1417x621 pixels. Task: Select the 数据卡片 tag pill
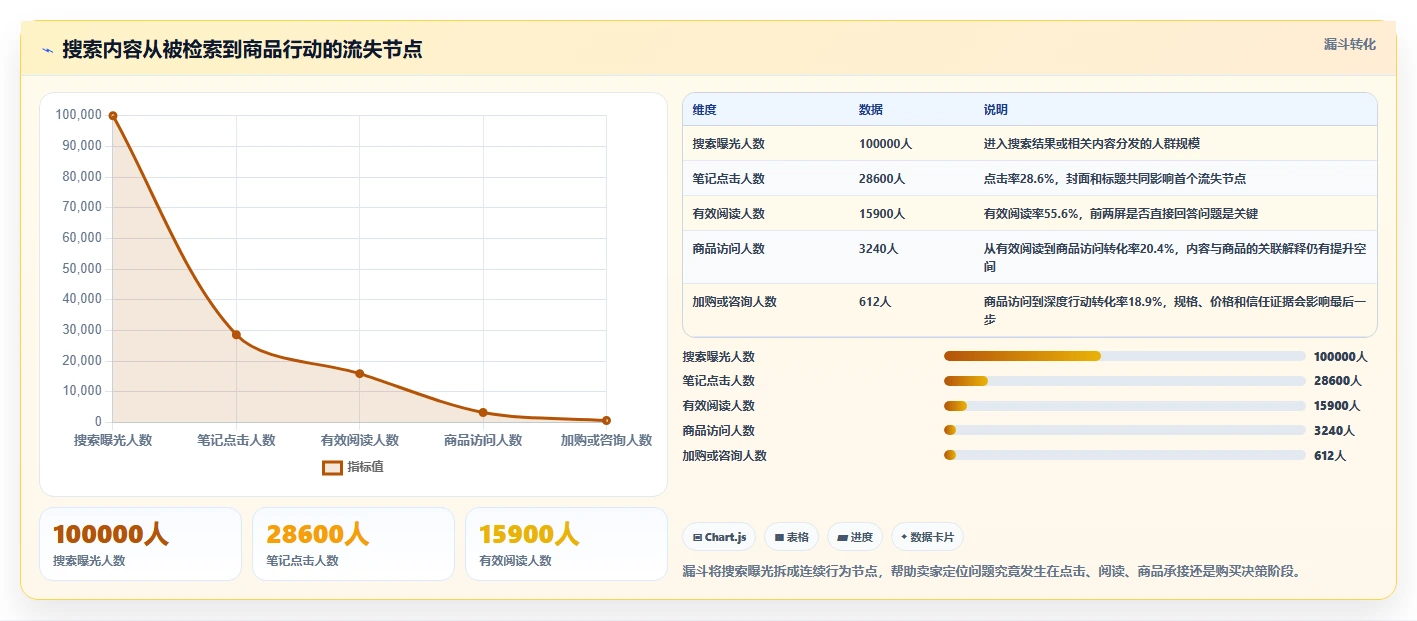927,537
